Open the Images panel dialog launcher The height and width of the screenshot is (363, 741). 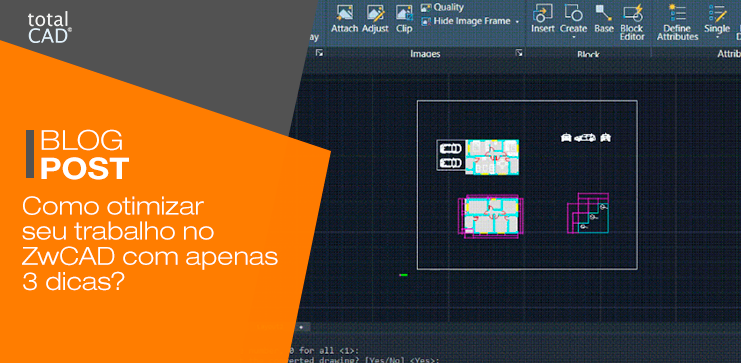pyautogui.click(x=519, y=53)
